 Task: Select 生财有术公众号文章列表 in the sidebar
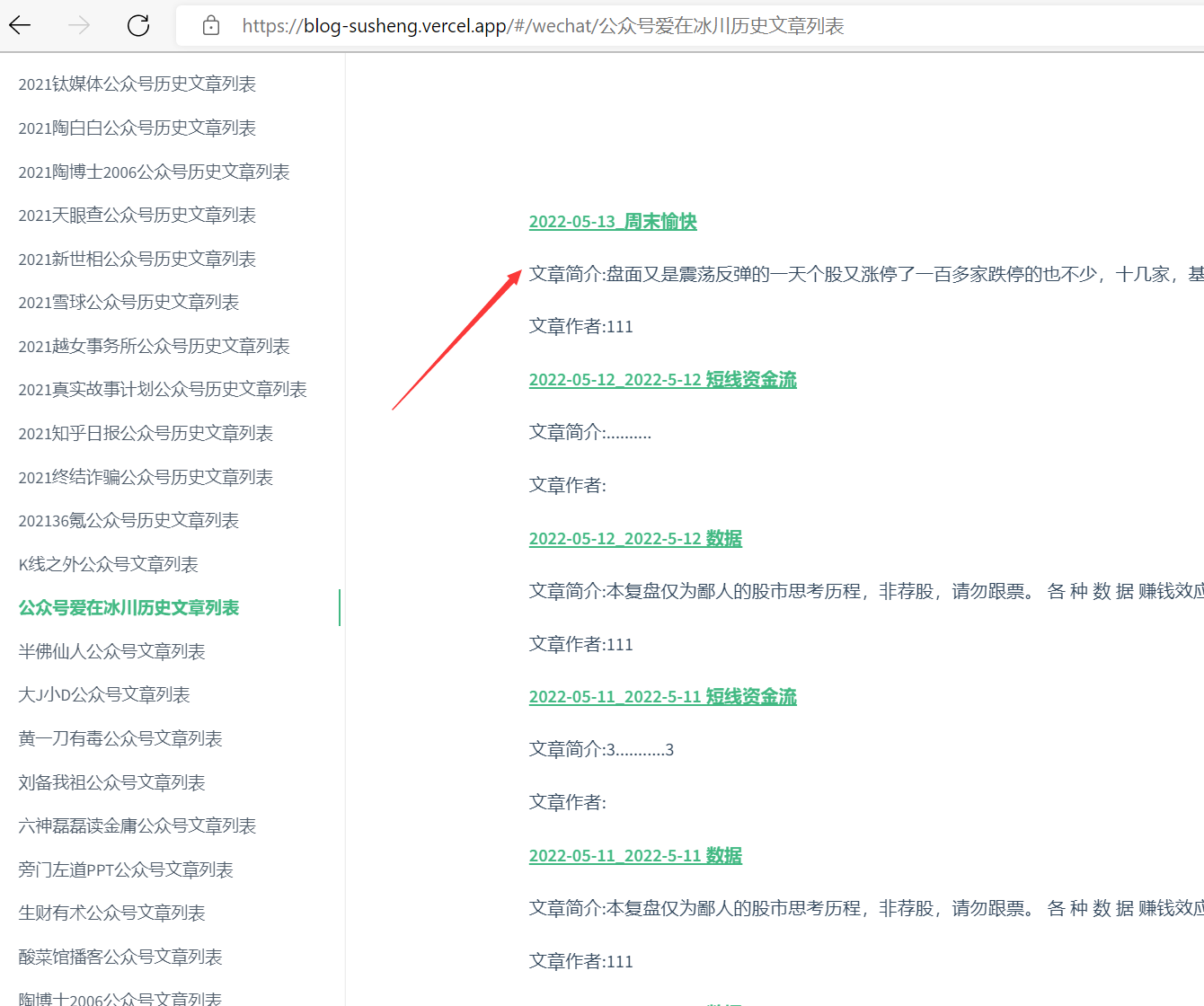(x=111, y=913)
